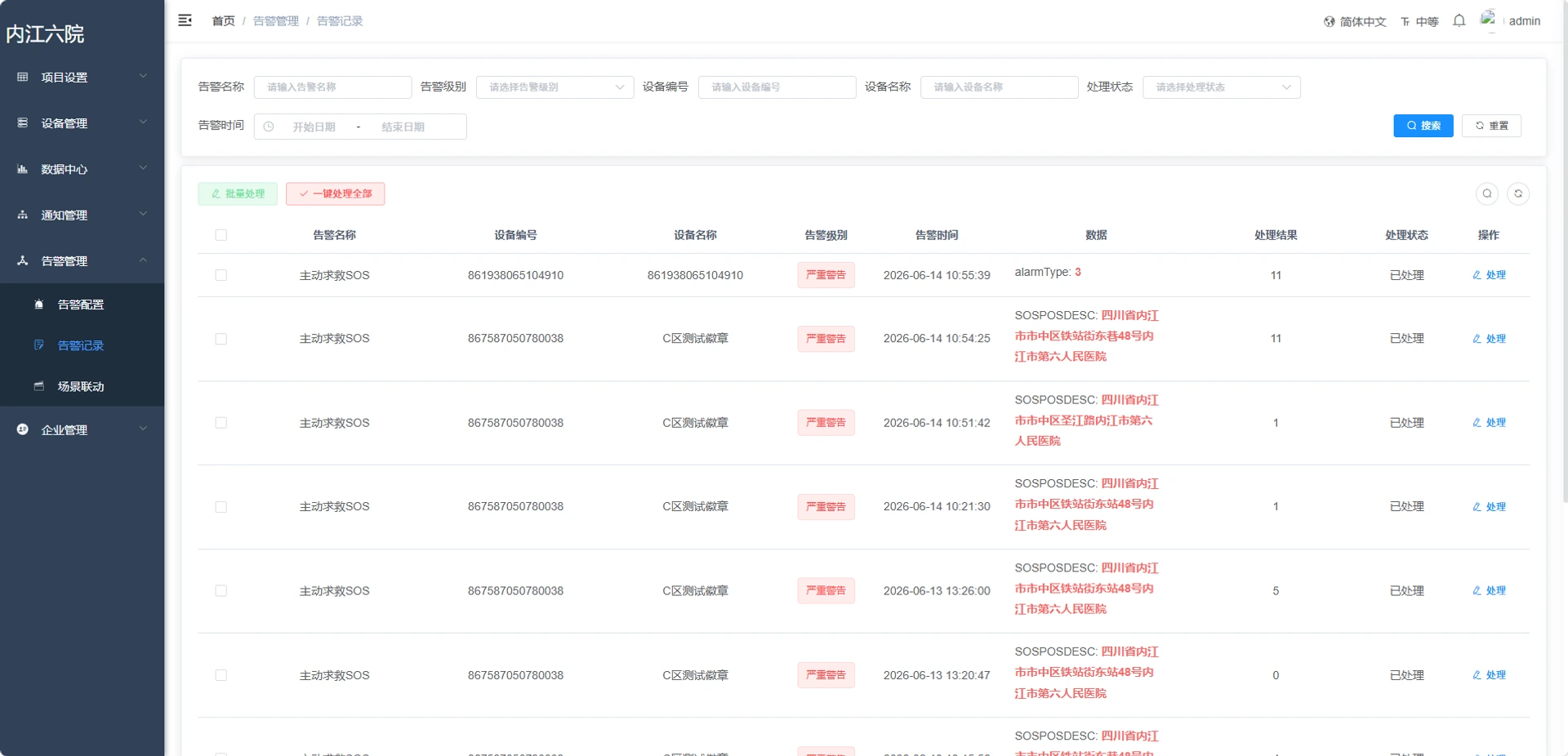
Task: Click device number 861938065104910 in 设备编号 column
Action: (x=515, y=275)
